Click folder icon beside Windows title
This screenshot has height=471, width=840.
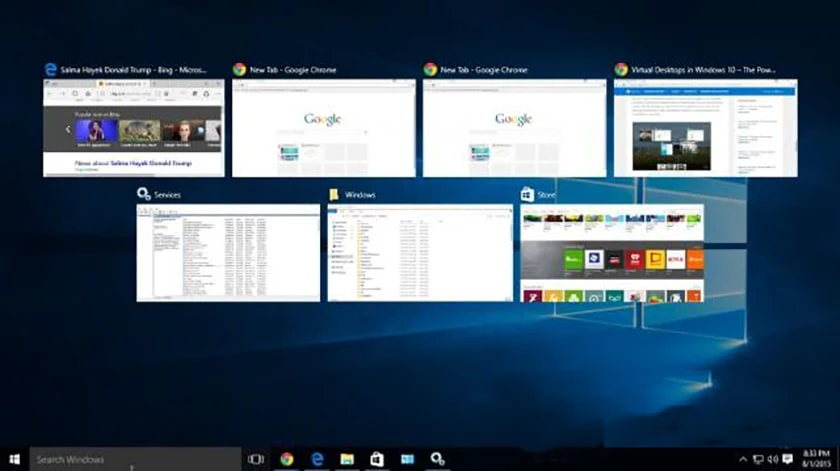(334, 194)
